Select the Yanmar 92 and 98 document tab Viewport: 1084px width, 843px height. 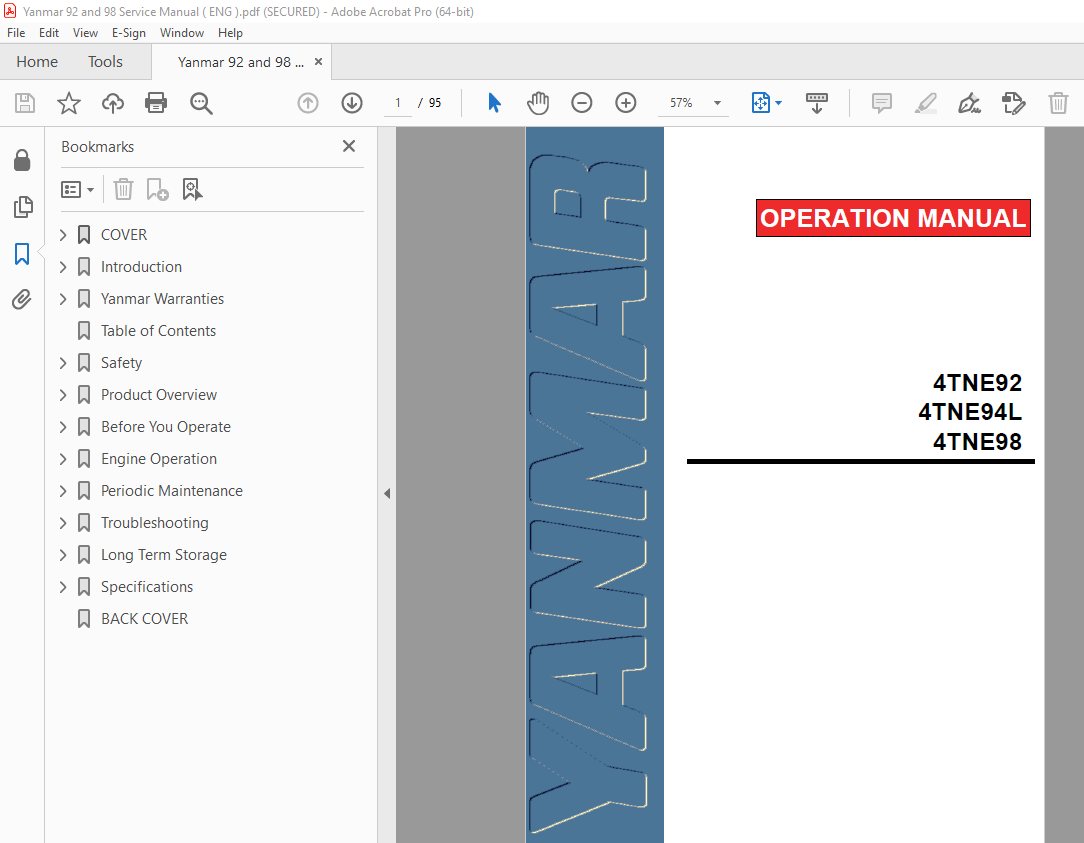tap(241, 62)
